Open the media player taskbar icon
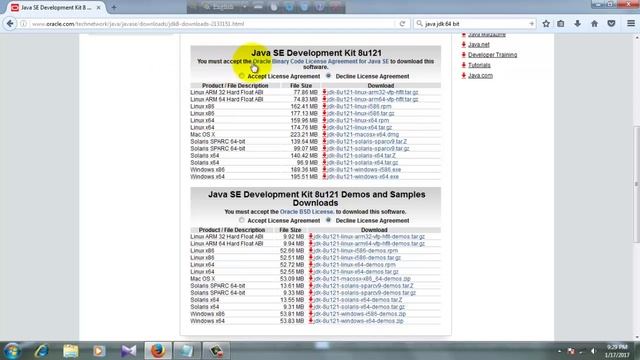The height and width of the screenshot is (360, 640). coord(99,351)
